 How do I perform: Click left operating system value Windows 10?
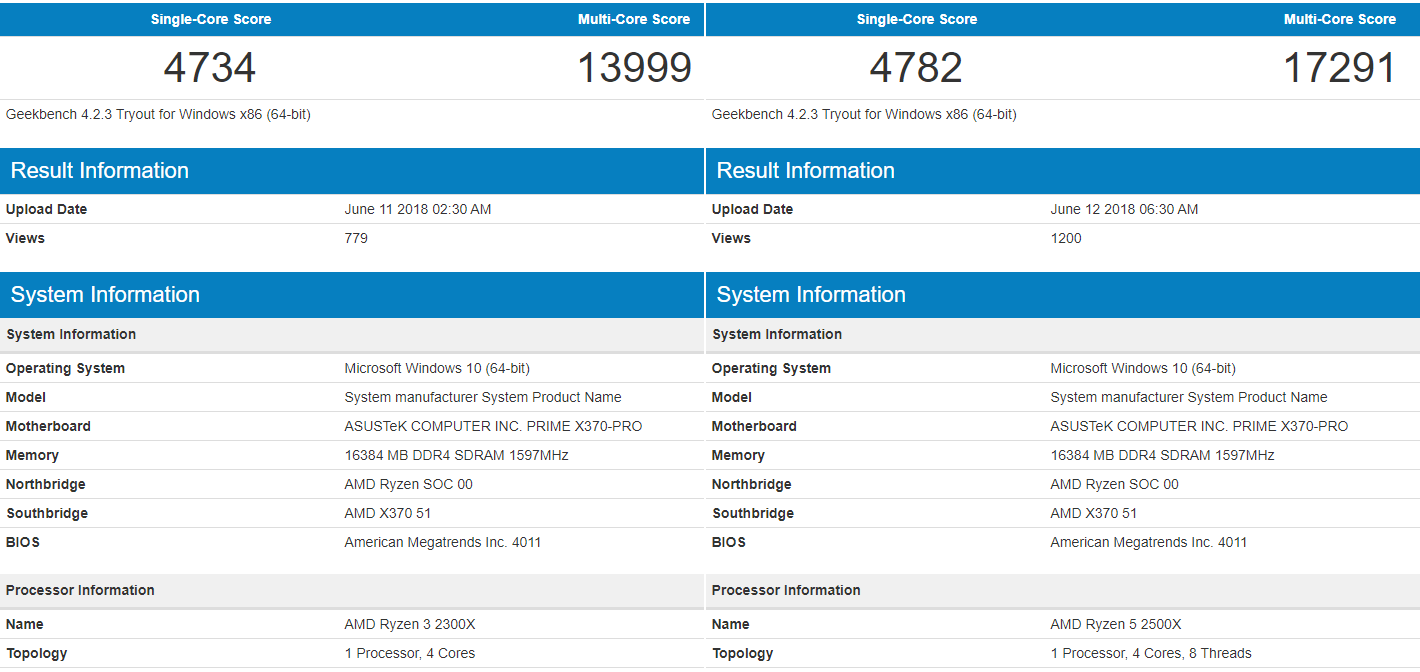point(437,368)
